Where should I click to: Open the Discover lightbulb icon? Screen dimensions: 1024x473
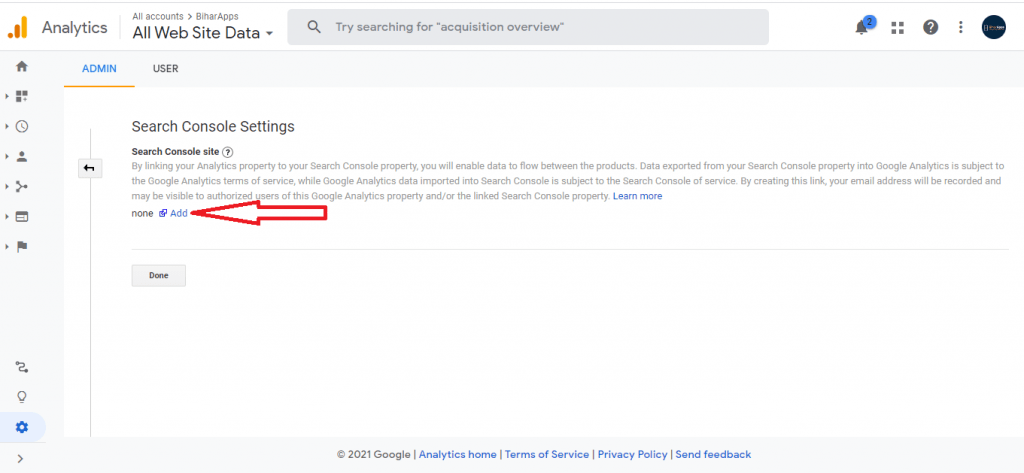(22, 397)
